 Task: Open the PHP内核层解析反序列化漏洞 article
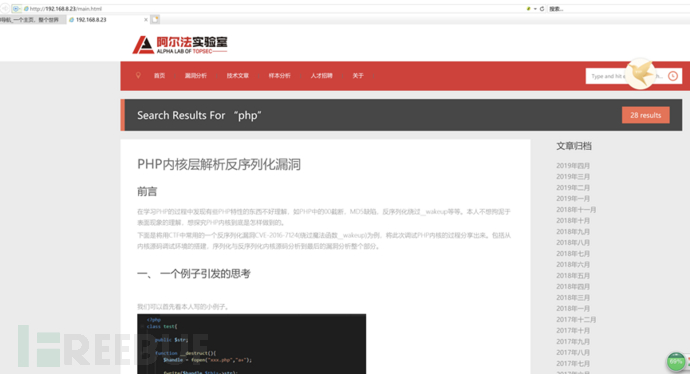219,165
